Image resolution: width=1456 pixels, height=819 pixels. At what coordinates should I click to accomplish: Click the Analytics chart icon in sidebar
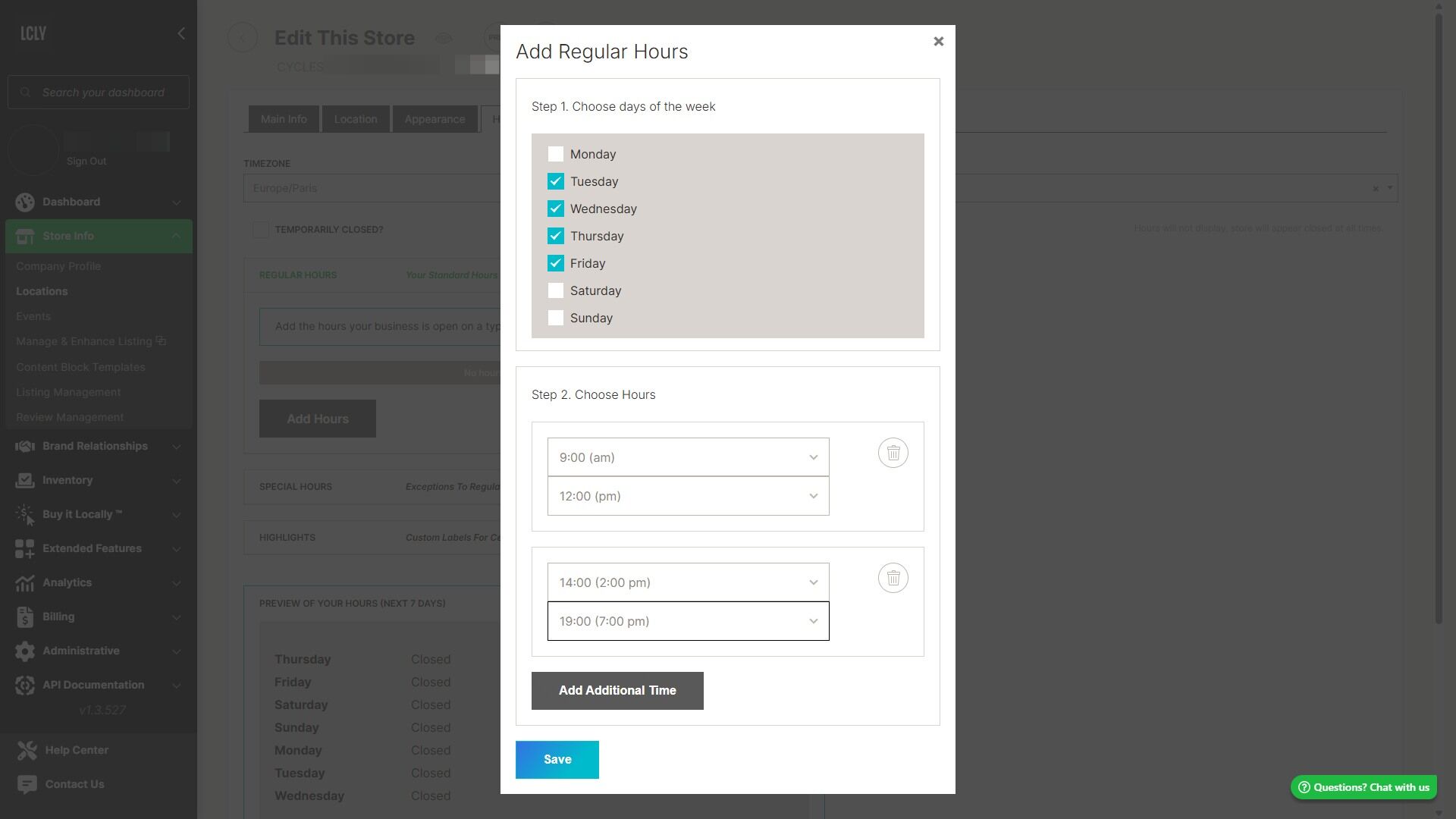(x=24, y=582)
